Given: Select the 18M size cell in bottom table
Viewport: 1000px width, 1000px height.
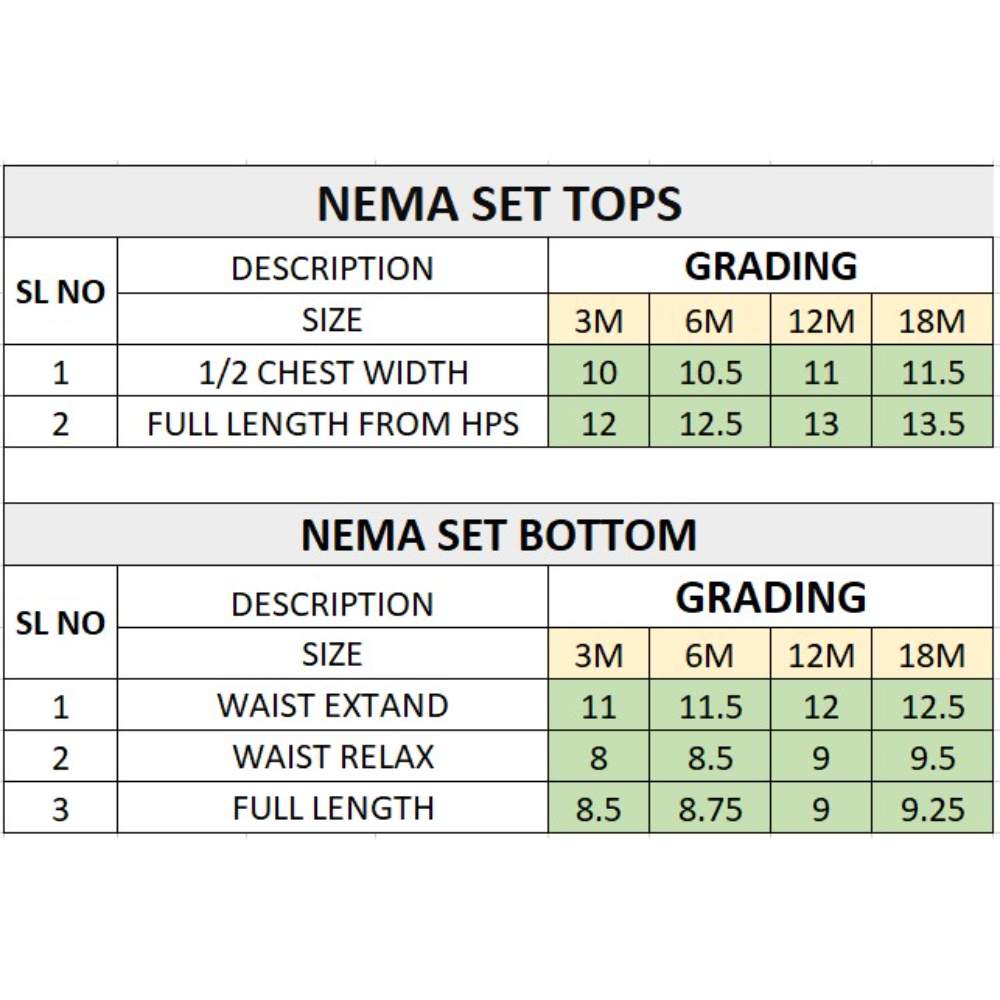Looking at the screenshot, I should pos(932,654).
